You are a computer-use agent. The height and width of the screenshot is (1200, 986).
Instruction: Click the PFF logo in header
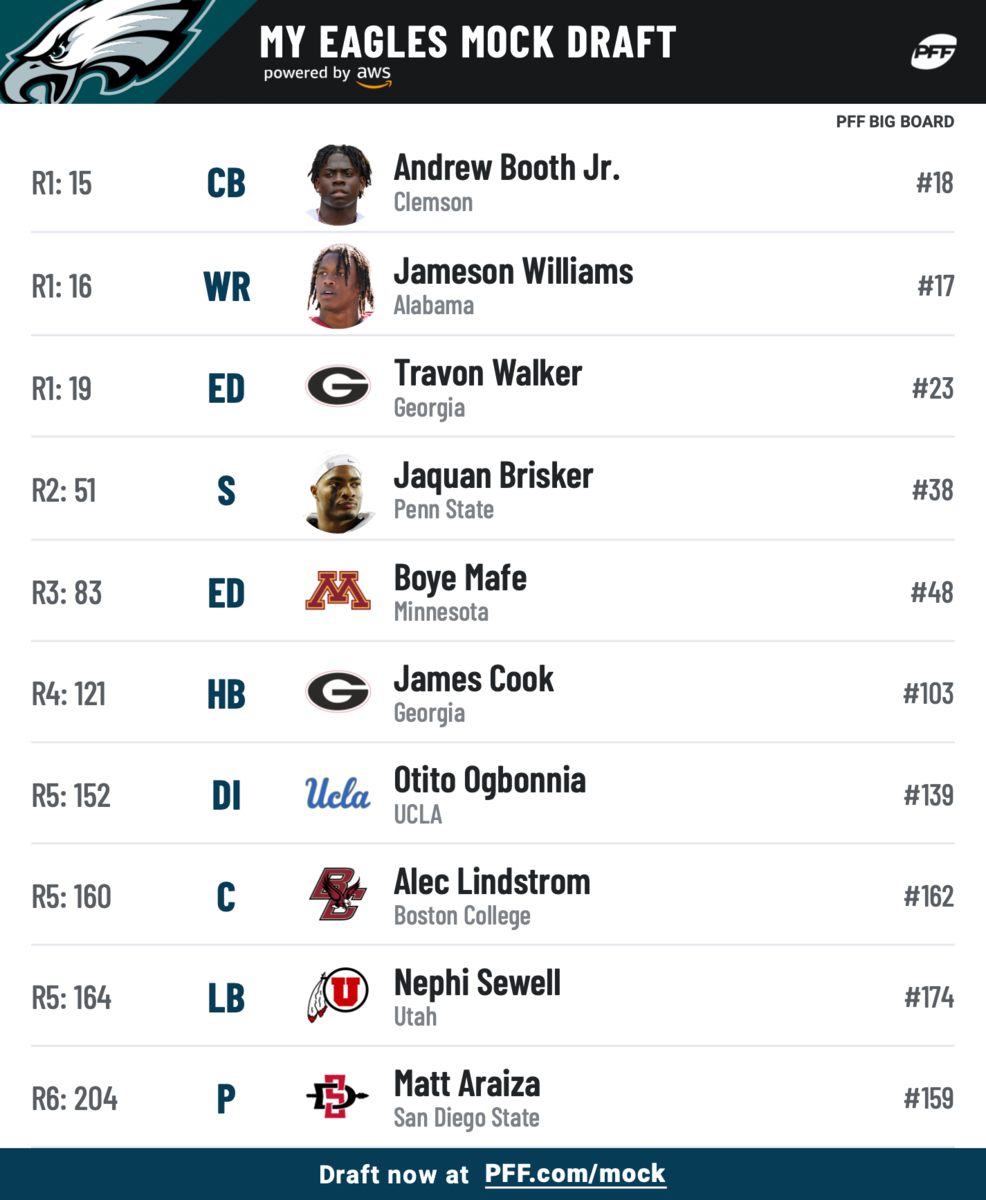(x=933, y=52)
